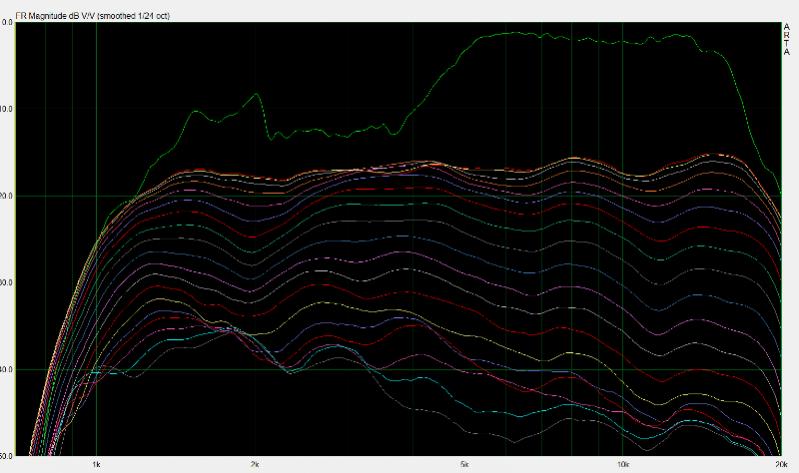Click the 20k frequency axis label
This screenshot has height=473, width=799.
[x=781, y=465]
